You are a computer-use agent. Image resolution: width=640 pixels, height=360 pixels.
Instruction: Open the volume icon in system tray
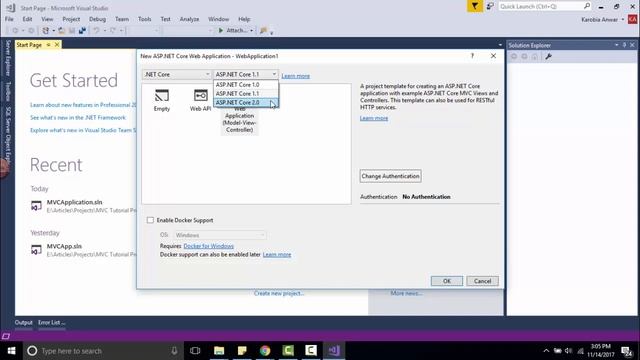(x=569, y=351)
